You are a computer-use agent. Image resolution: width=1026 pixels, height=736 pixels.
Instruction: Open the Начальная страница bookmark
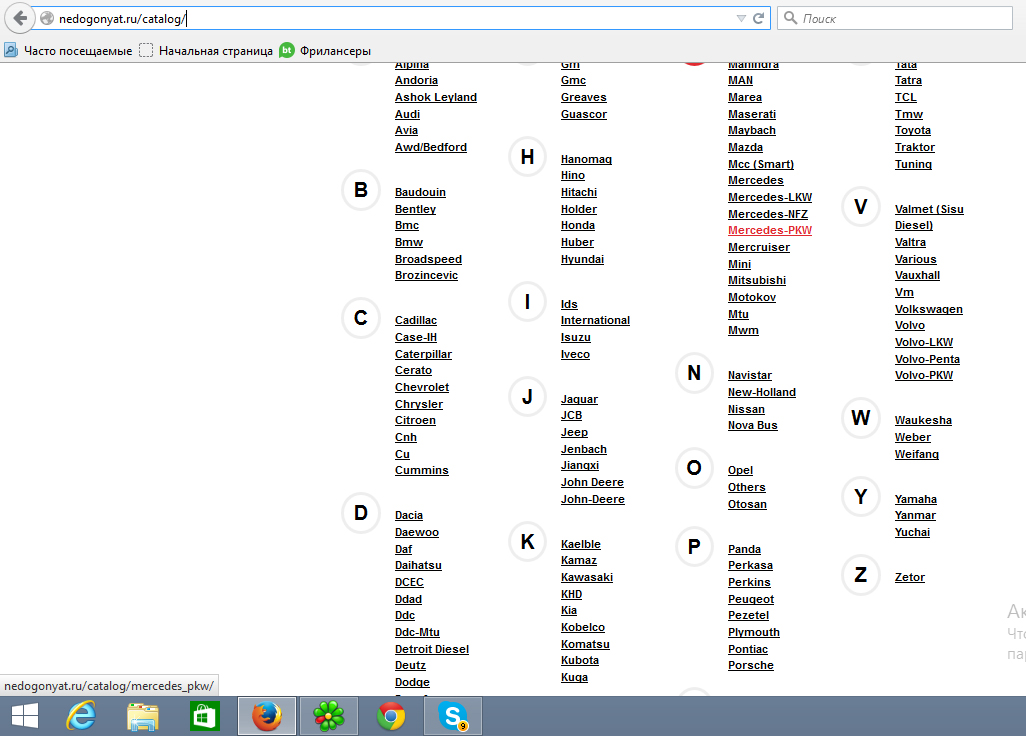[x=206, y=50]
